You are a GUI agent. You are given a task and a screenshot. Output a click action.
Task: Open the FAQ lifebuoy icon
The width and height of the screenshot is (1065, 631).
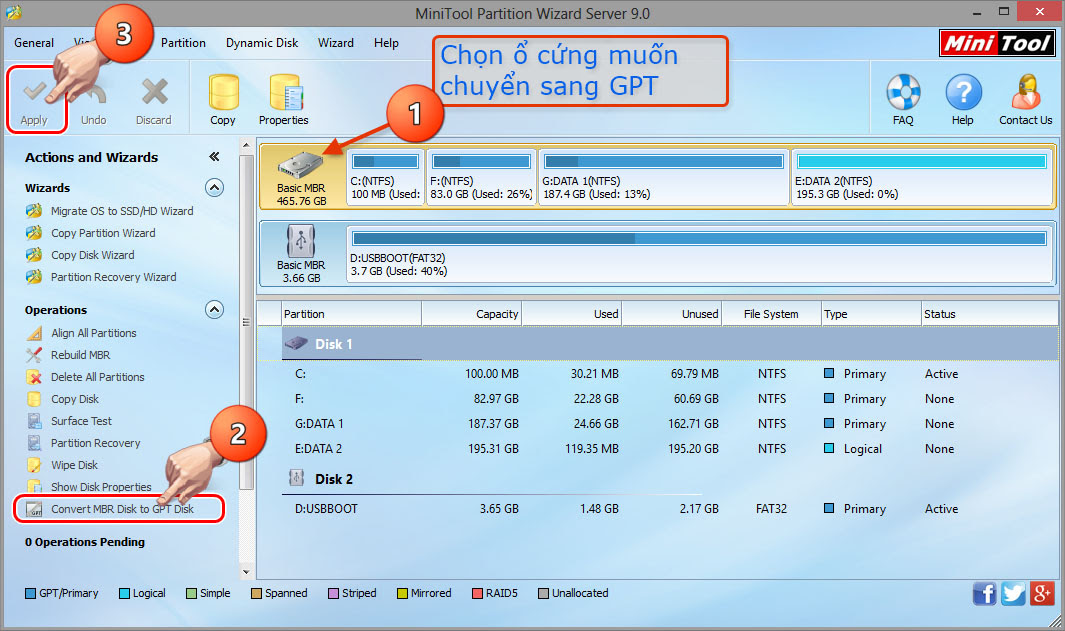(x=903, y=92)
